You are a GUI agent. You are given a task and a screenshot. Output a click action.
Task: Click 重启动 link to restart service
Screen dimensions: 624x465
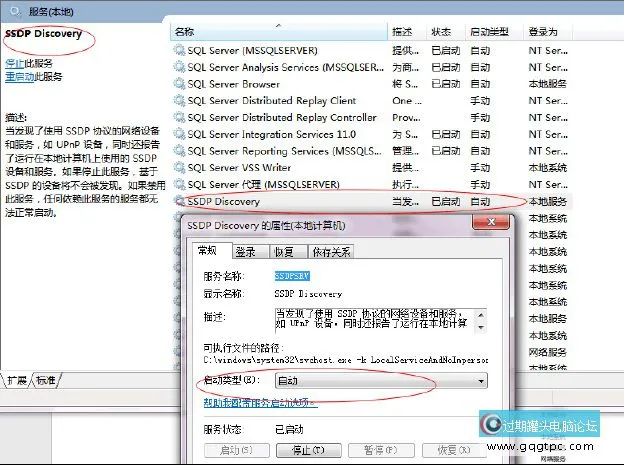click(20, 77)
